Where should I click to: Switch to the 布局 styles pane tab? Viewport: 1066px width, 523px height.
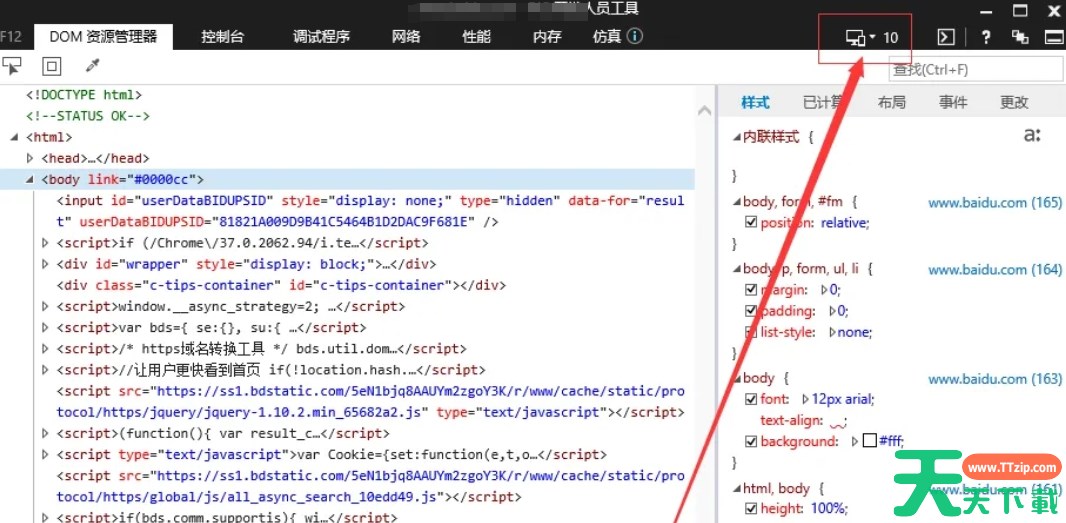coord(891,102)
